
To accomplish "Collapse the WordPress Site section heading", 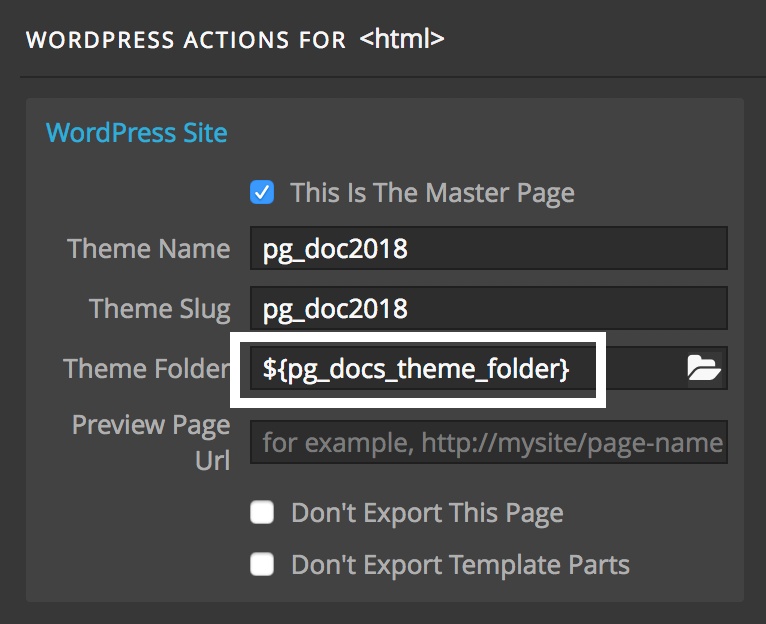I will (x=136, y=132).
